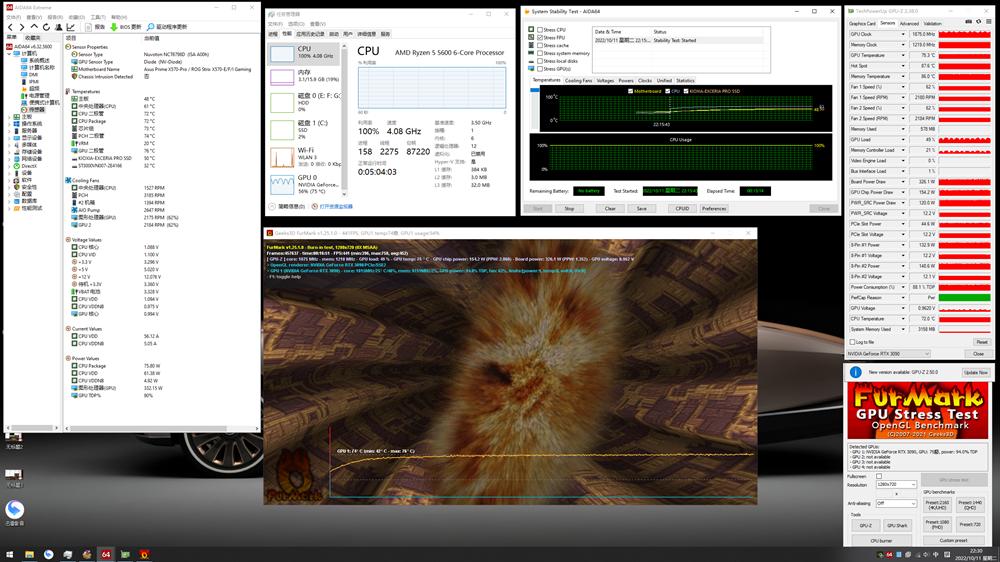Toggle the Stress GPU(s) checkbox
This screenshot has width=1000, height=562.
point(538,68)
